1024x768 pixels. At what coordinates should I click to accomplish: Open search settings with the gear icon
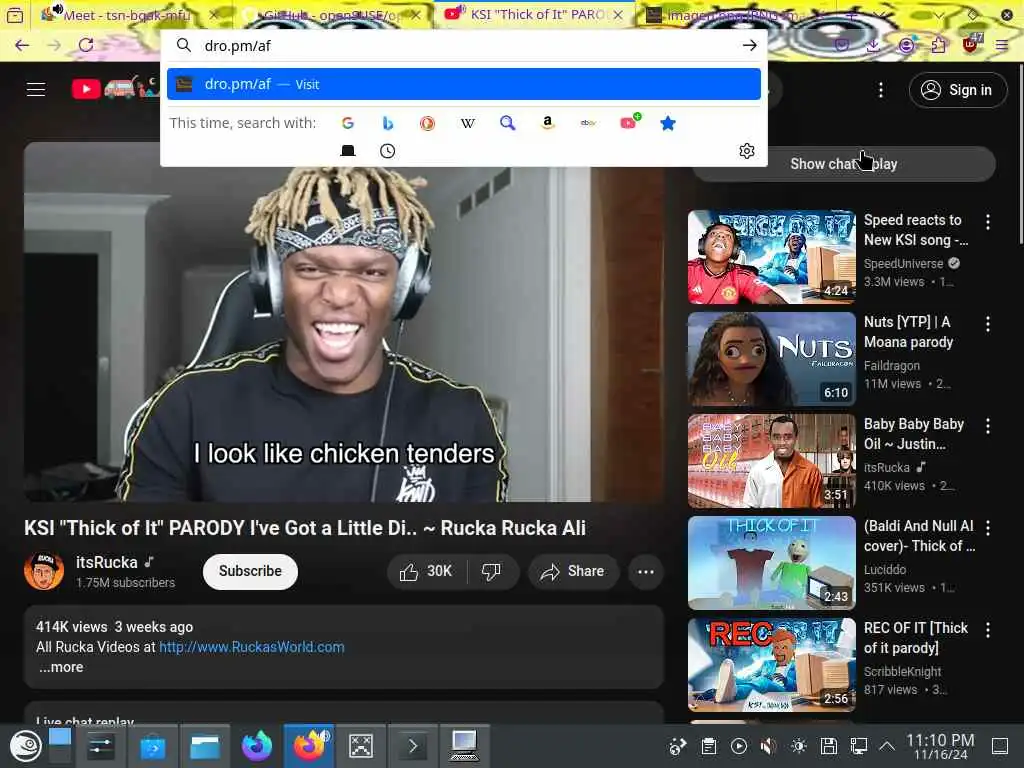(746, 151)
